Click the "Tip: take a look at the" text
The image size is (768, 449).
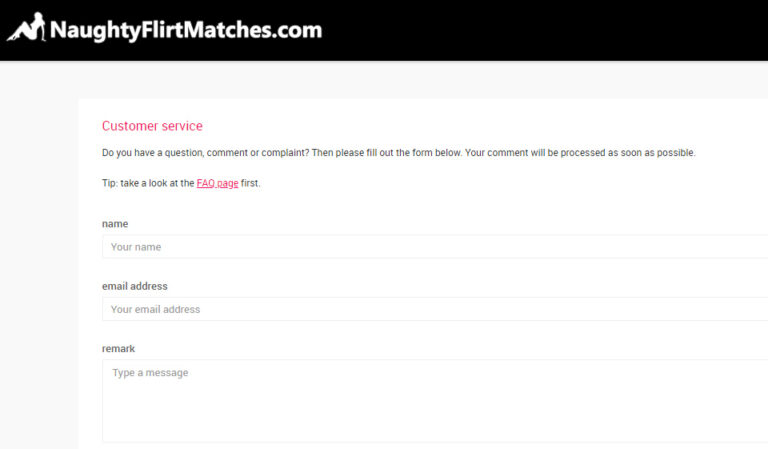coord(148,183)
